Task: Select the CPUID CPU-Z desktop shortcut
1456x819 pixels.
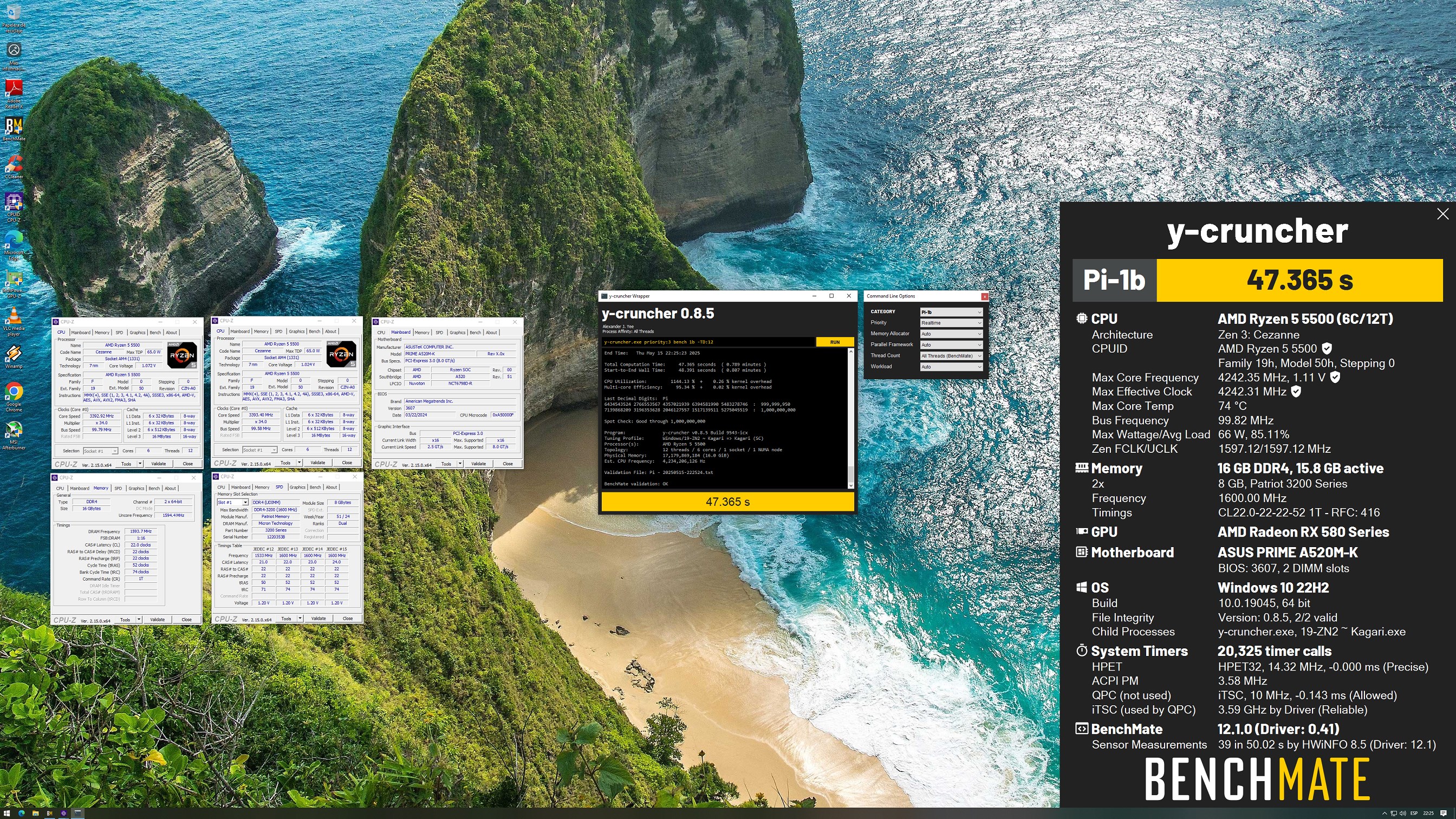Action: pyautogui.click(x=14, y=207)
